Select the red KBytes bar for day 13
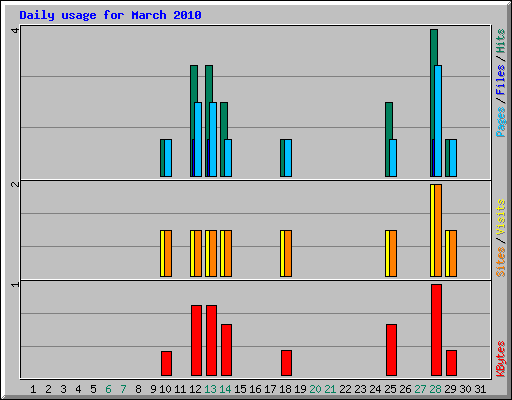This screenshot has height=400, width=512. coord(211,340)
